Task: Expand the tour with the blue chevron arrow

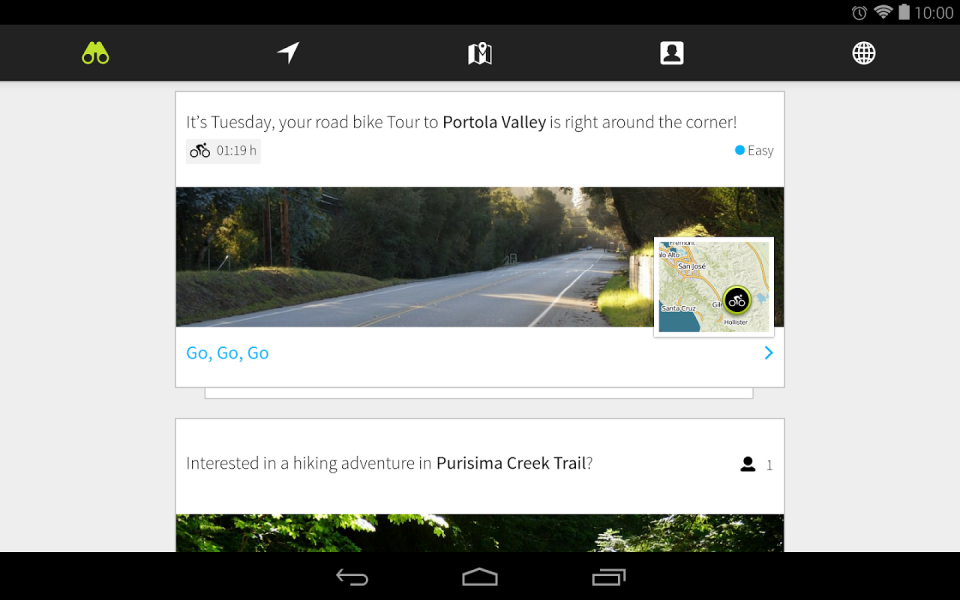Action: pos(768,353)
